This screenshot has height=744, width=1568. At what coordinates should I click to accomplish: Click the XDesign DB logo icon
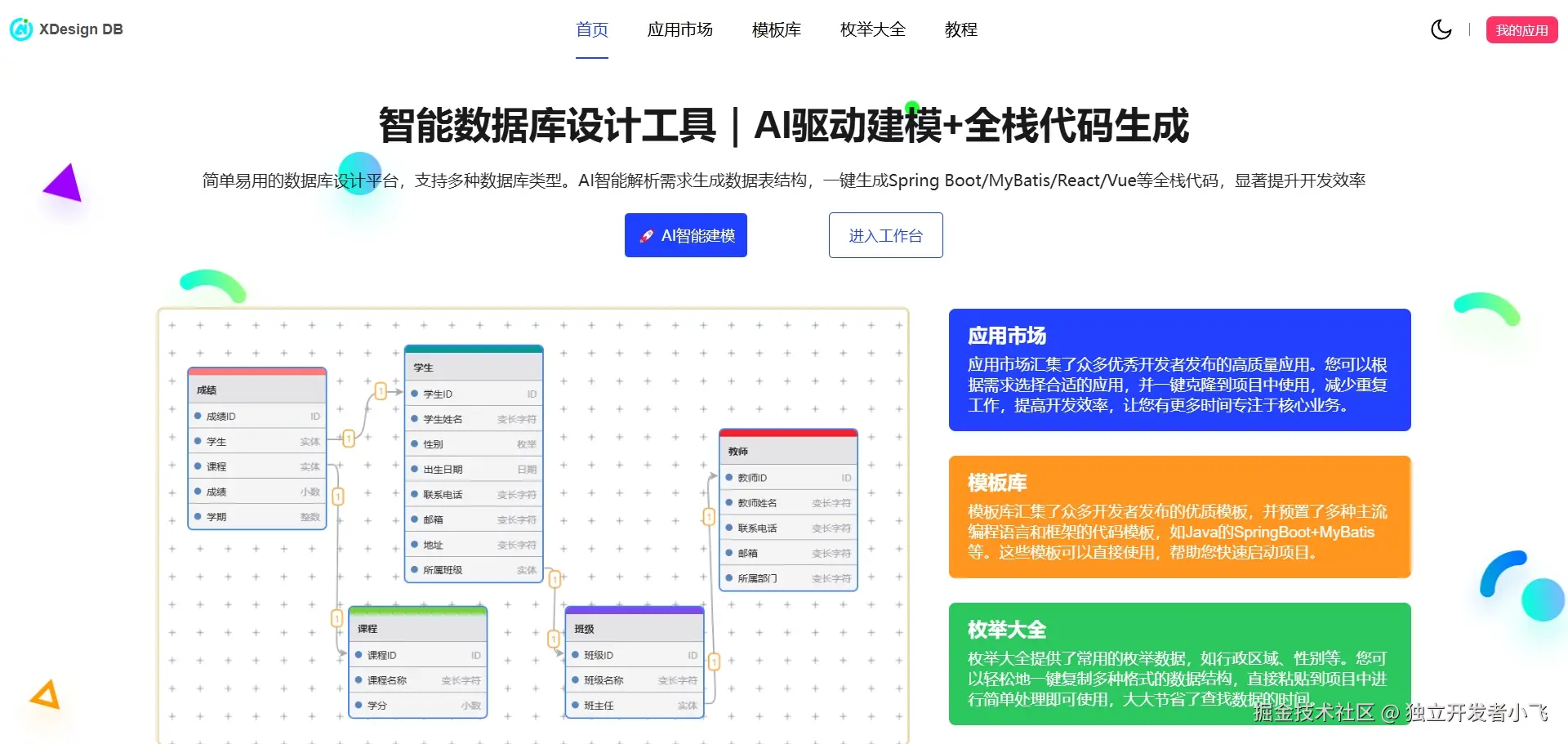[x=20, y=29]
